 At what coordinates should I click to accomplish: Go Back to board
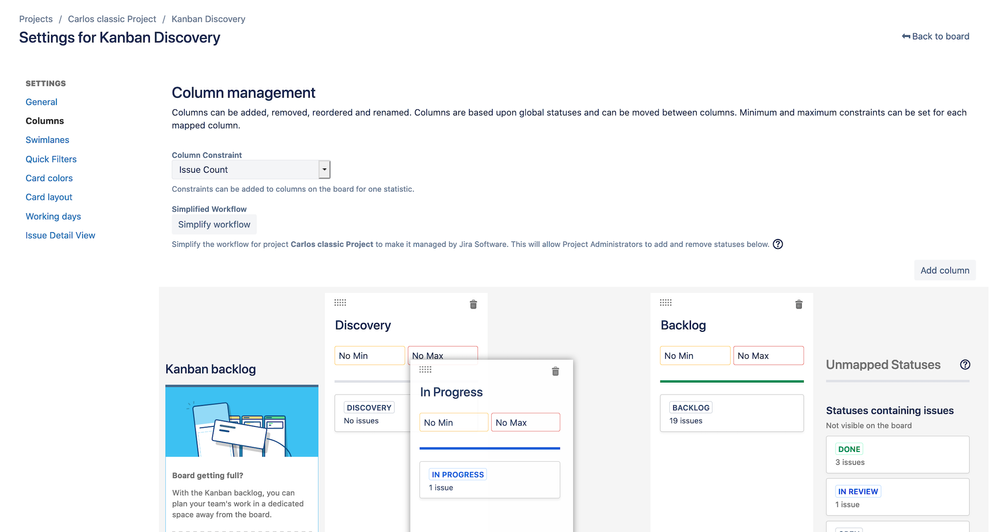935,36
